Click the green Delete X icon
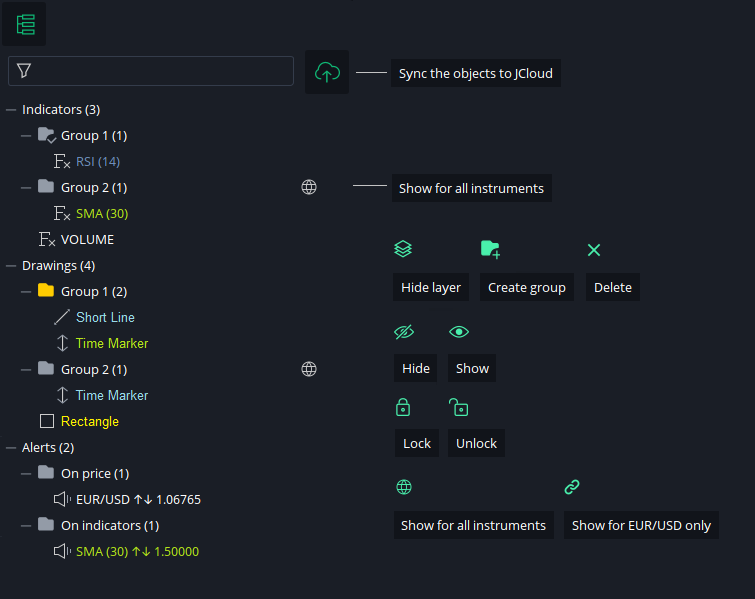This screenshot has height=599, width=755. [x=594, y=250]
